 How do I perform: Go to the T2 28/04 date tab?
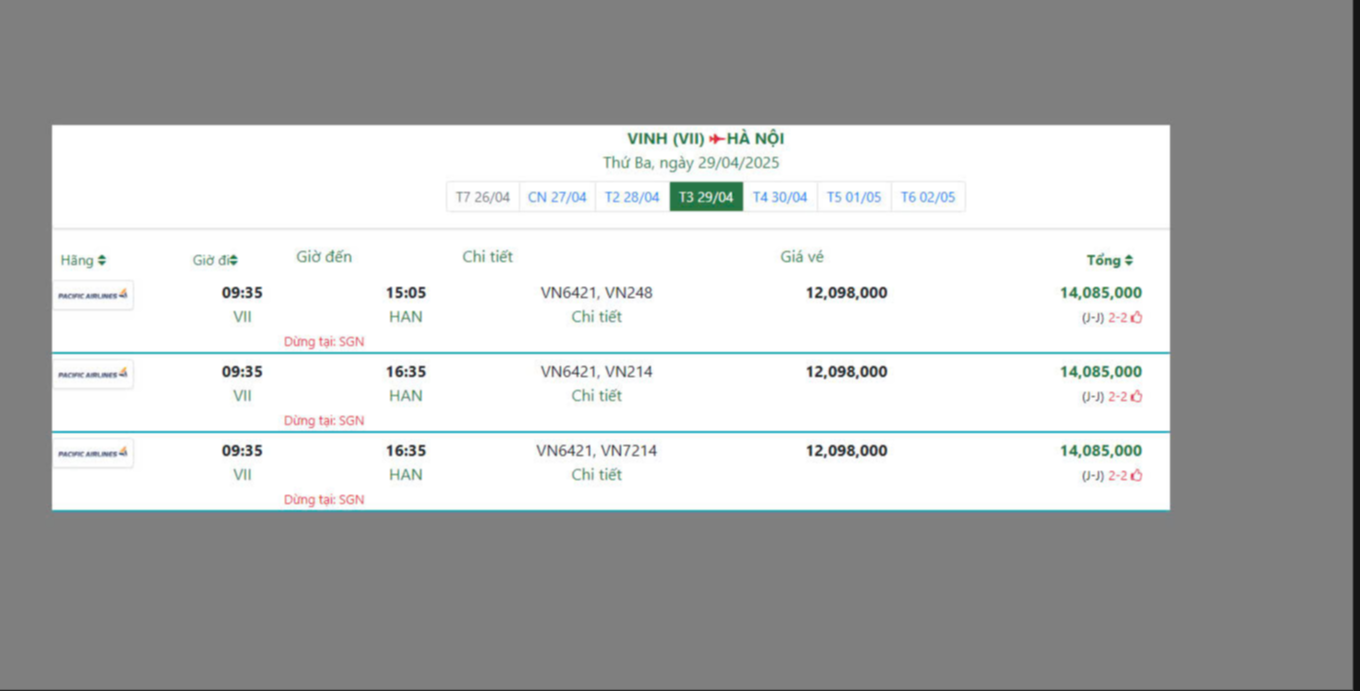tap(632, 197)
